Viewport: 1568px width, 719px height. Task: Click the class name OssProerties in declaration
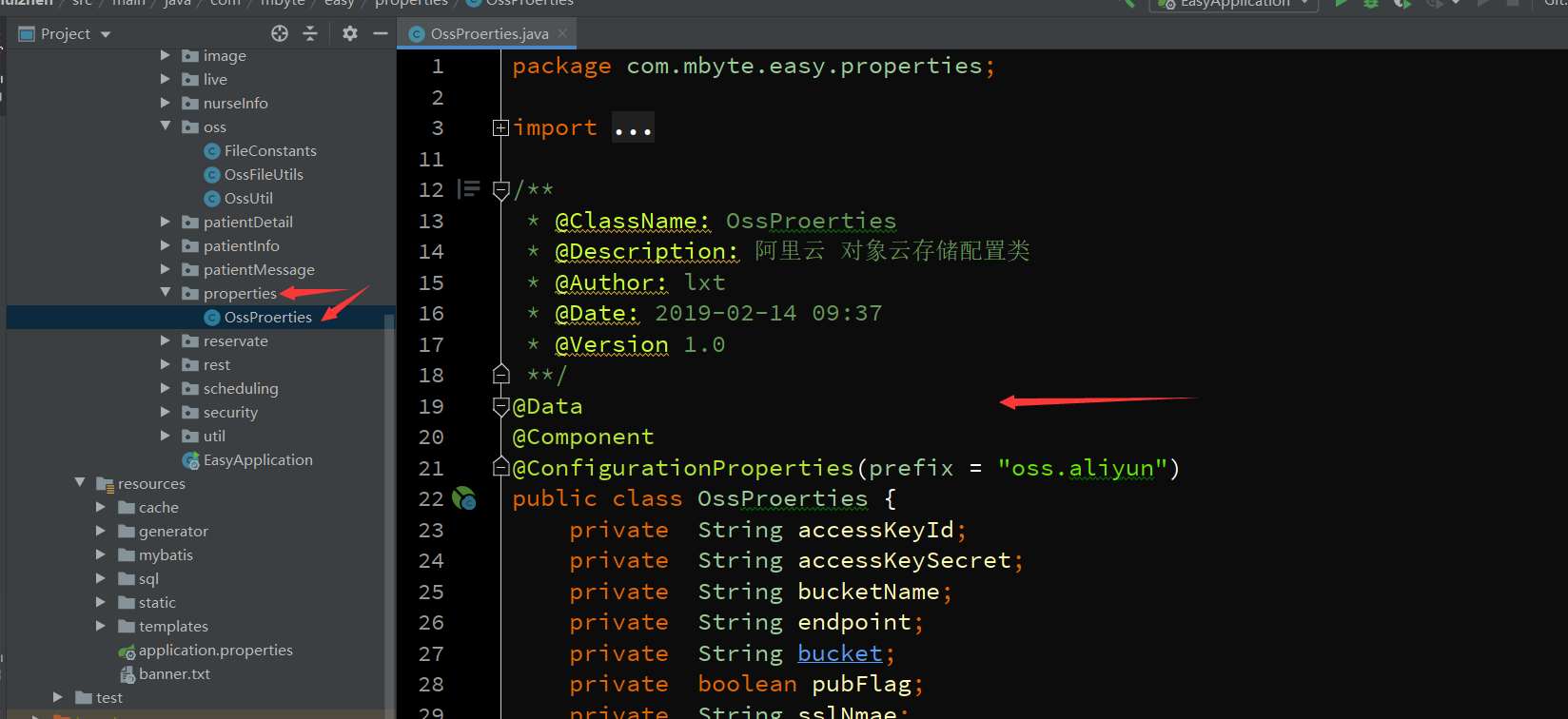[782, 498]
